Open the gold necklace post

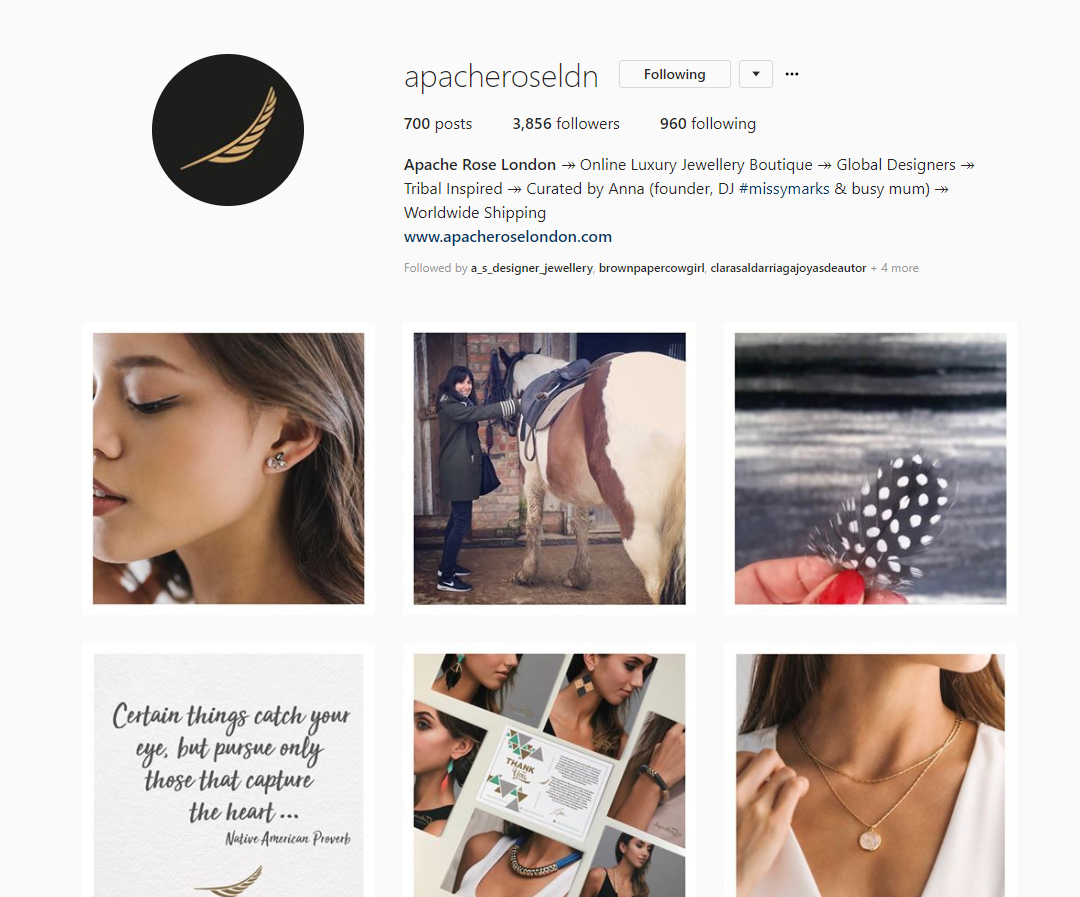click(x=871, y=775)
